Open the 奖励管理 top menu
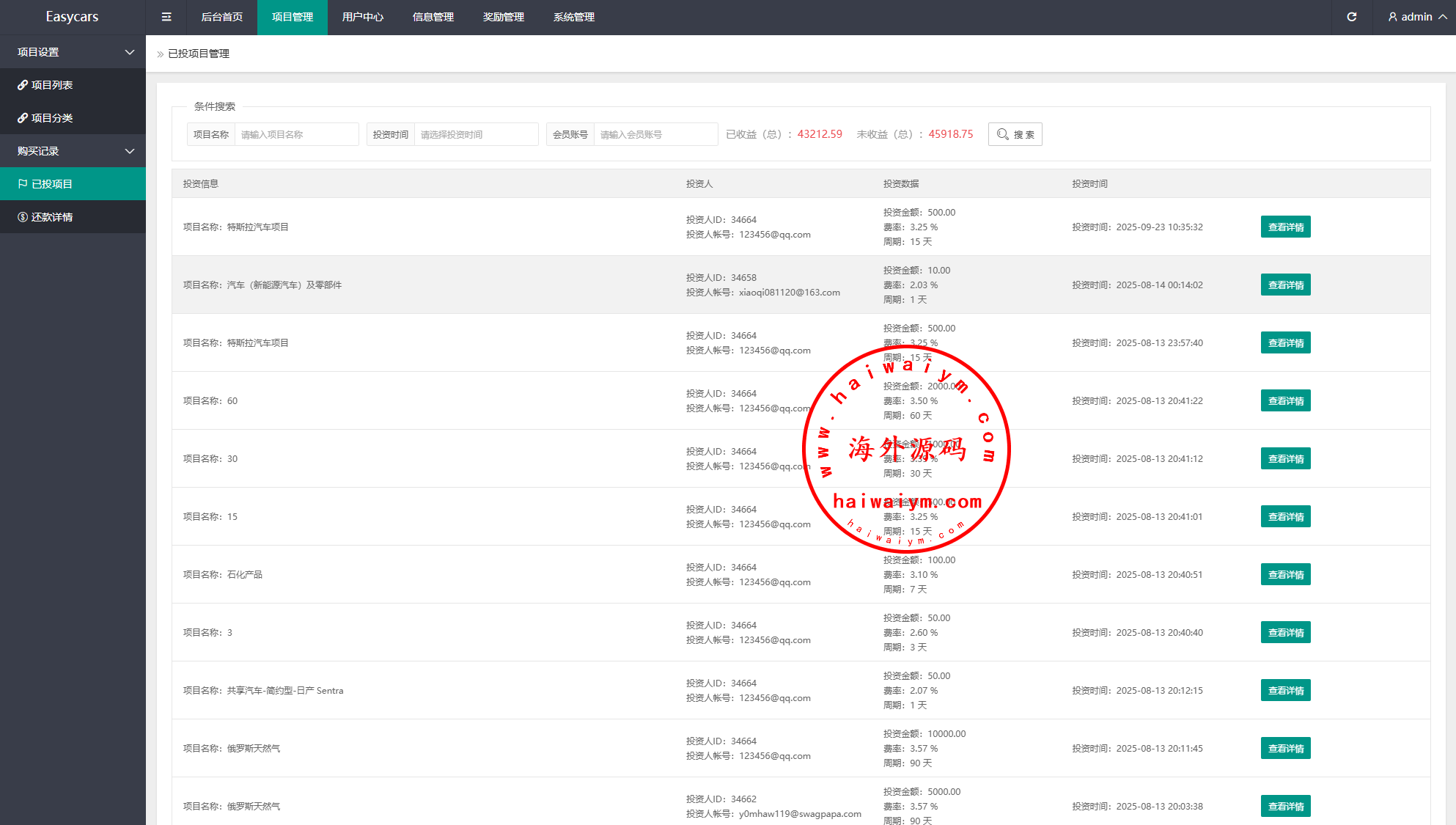1456x825 pixels. tap(504, 17)
